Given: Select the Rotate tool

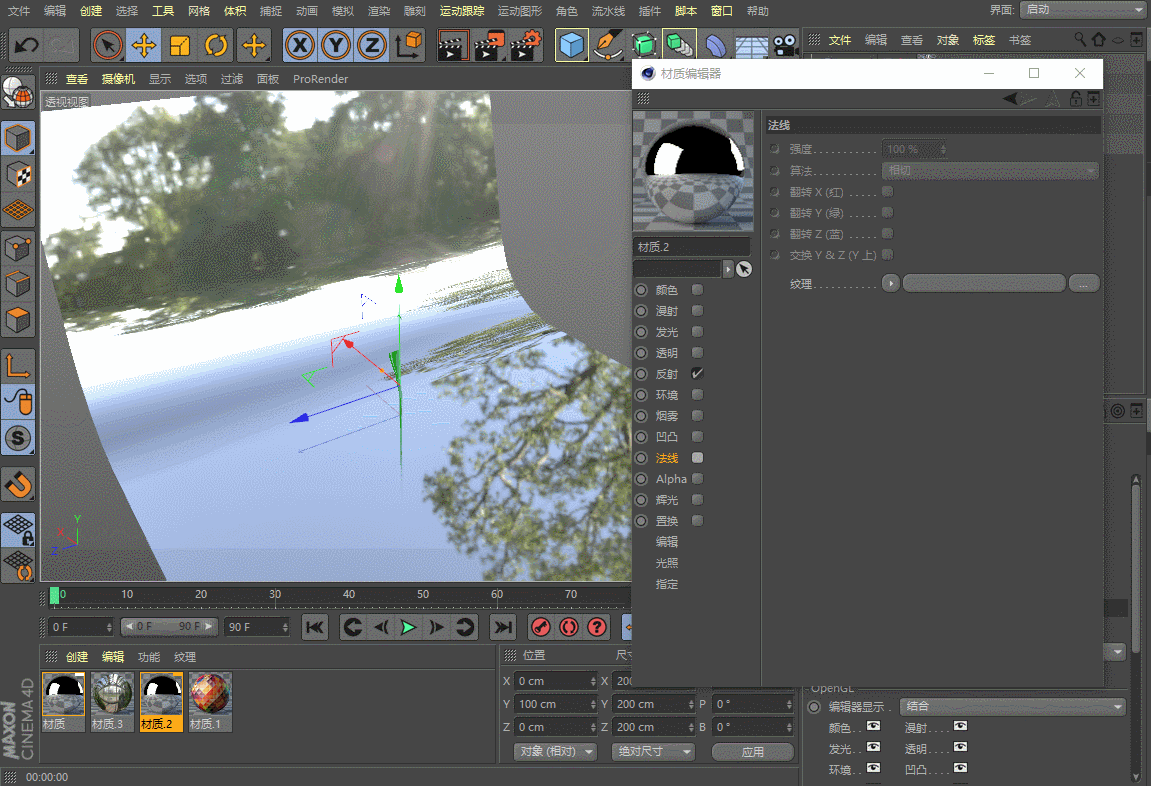Looking at the screenshot, I should point(216,46).
